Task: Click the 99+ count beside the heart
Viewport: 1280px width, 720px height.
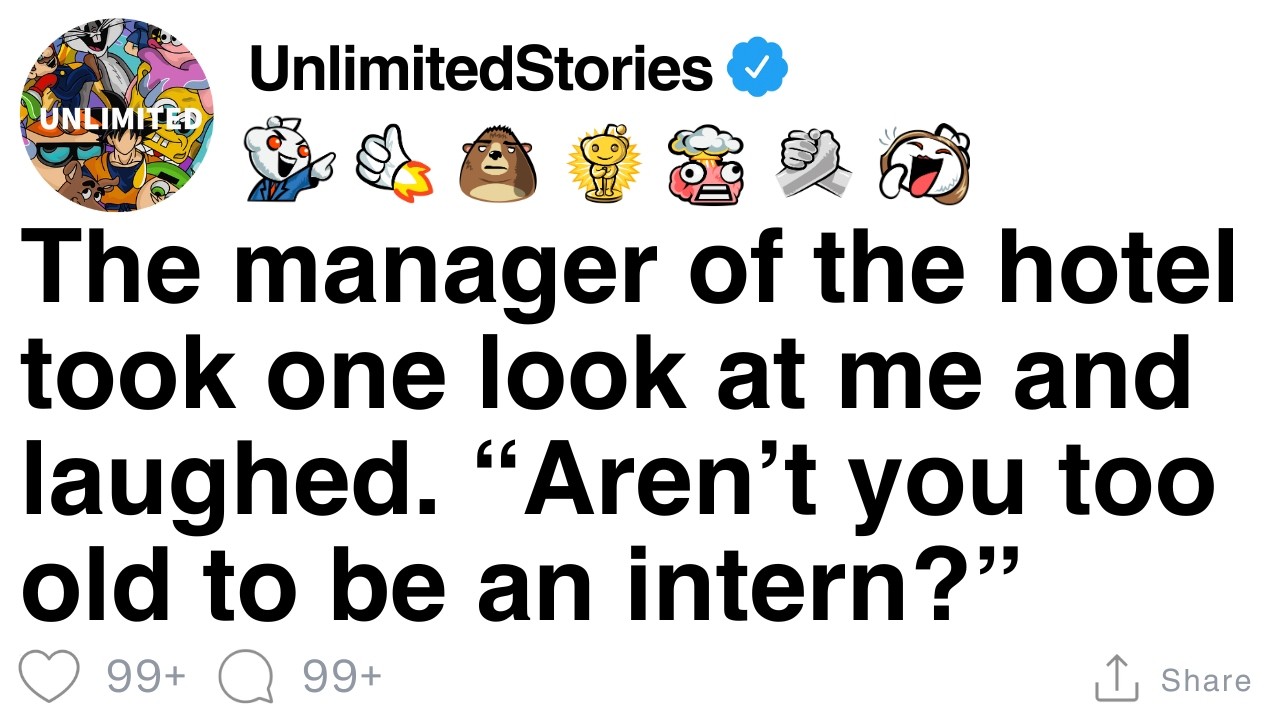Action: tap(146, 677)
